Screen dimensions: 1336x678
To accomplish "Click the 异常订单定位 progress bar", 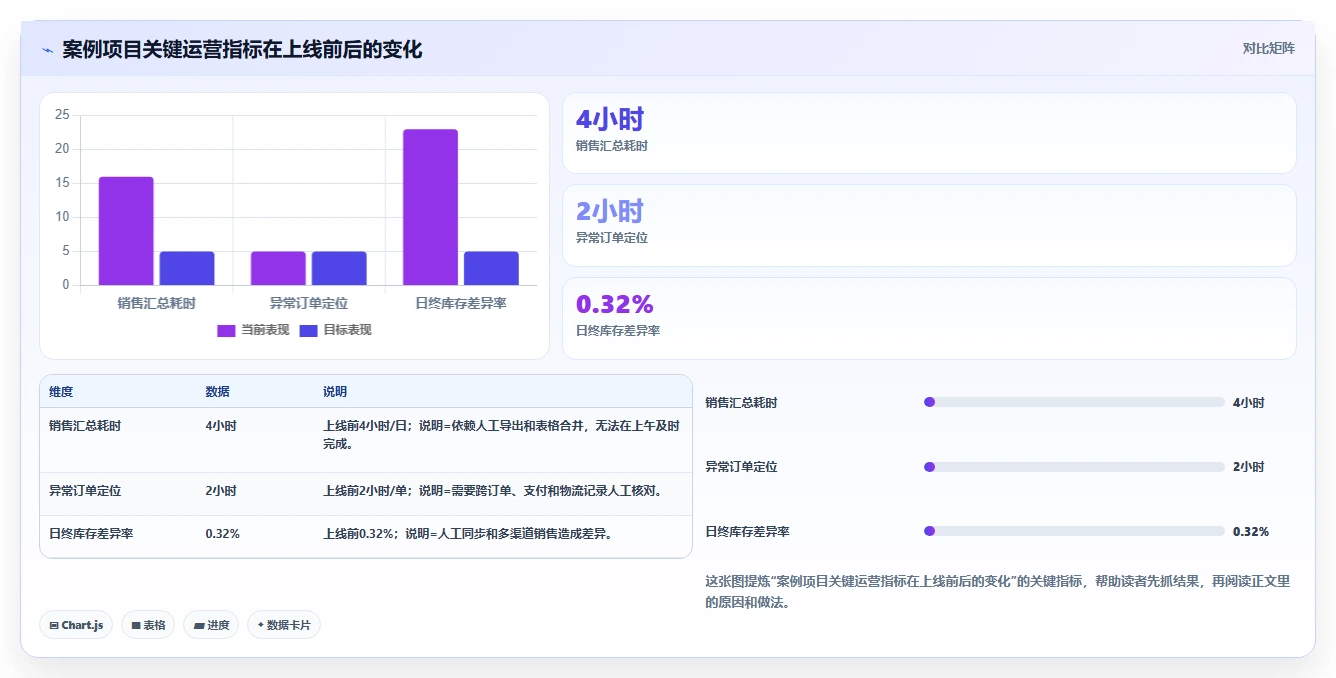I will (1074, 467).
